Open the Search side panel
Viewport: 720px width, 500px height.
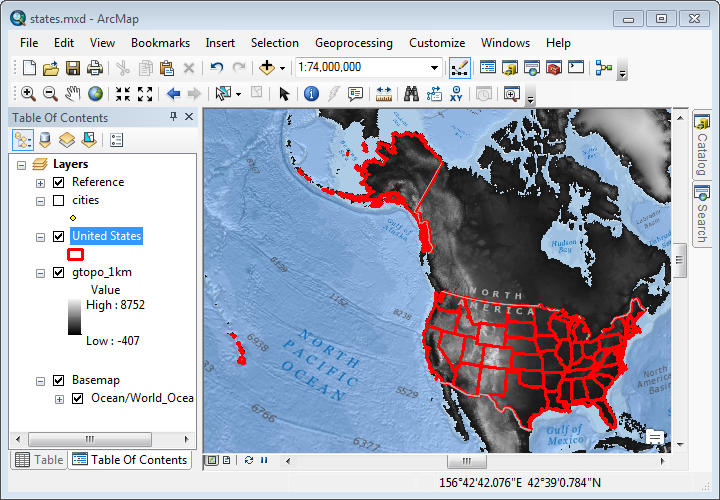[702, 214]
